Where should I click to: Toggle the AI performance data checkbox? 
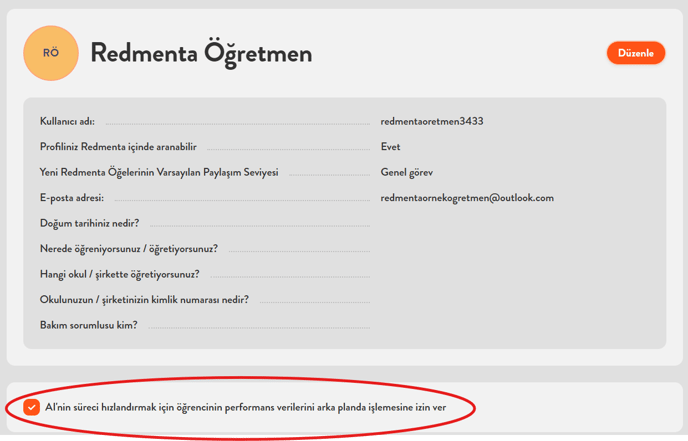tap(33, 408)
